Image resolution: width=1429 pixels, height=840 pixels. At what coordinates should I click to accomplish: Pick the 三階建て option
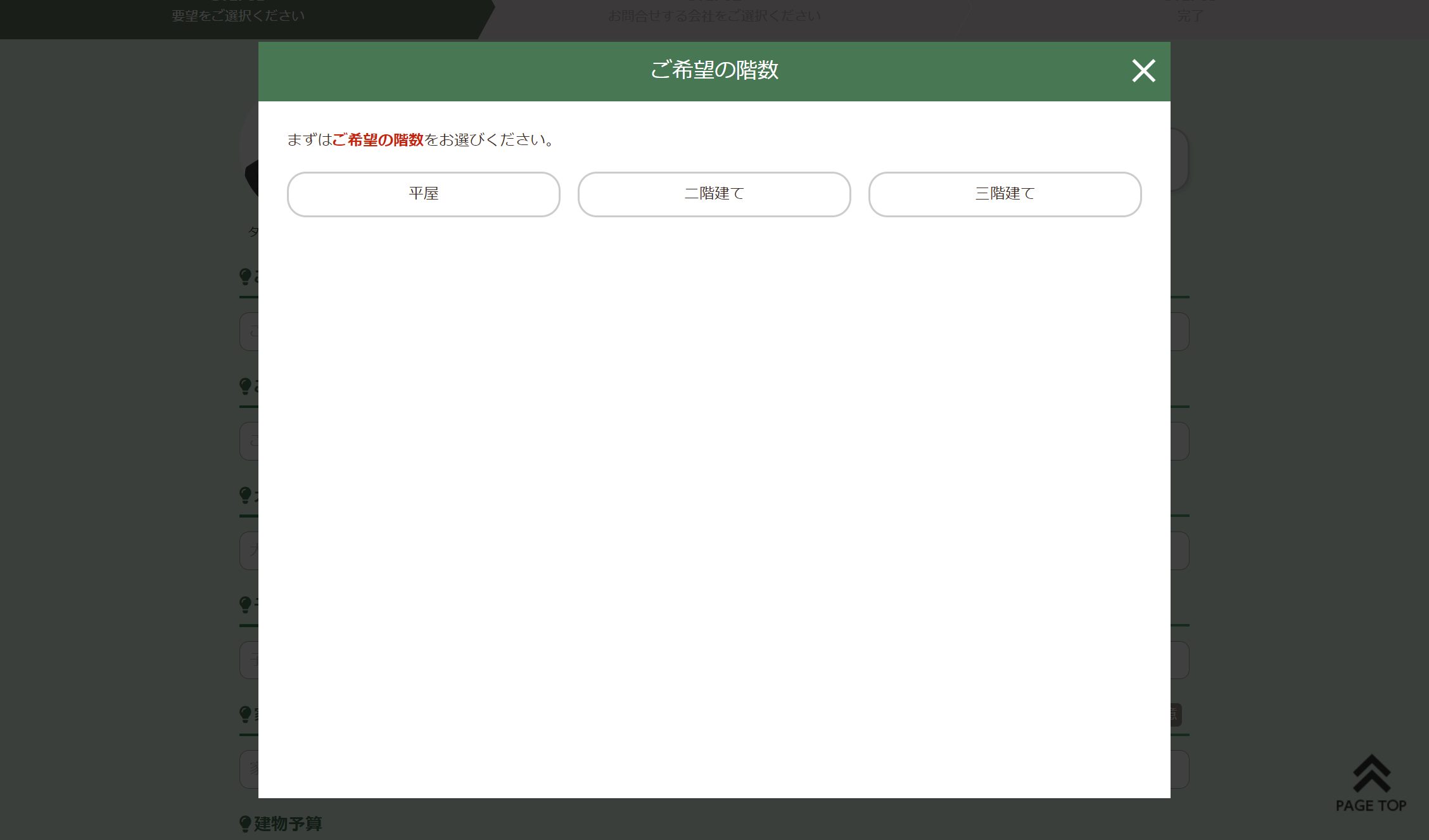click(1005, 194)
